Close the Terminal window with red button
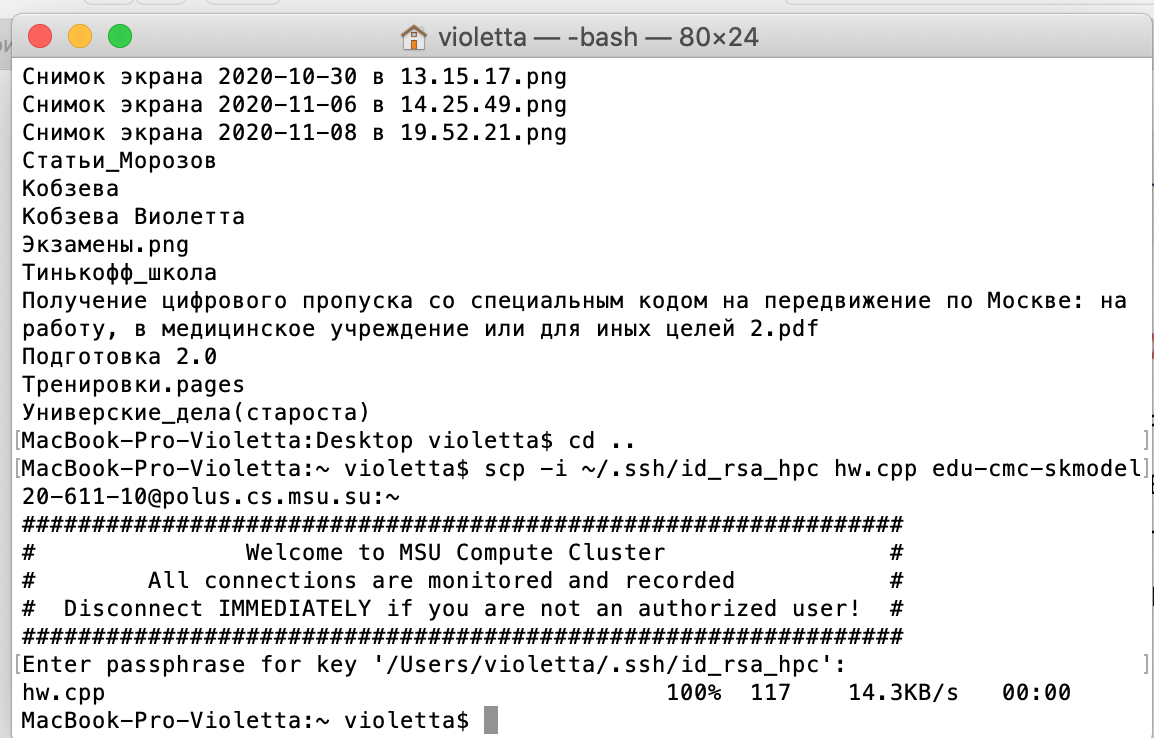Viewport: 1154px width, 738px height. click(x=40, y=36)
